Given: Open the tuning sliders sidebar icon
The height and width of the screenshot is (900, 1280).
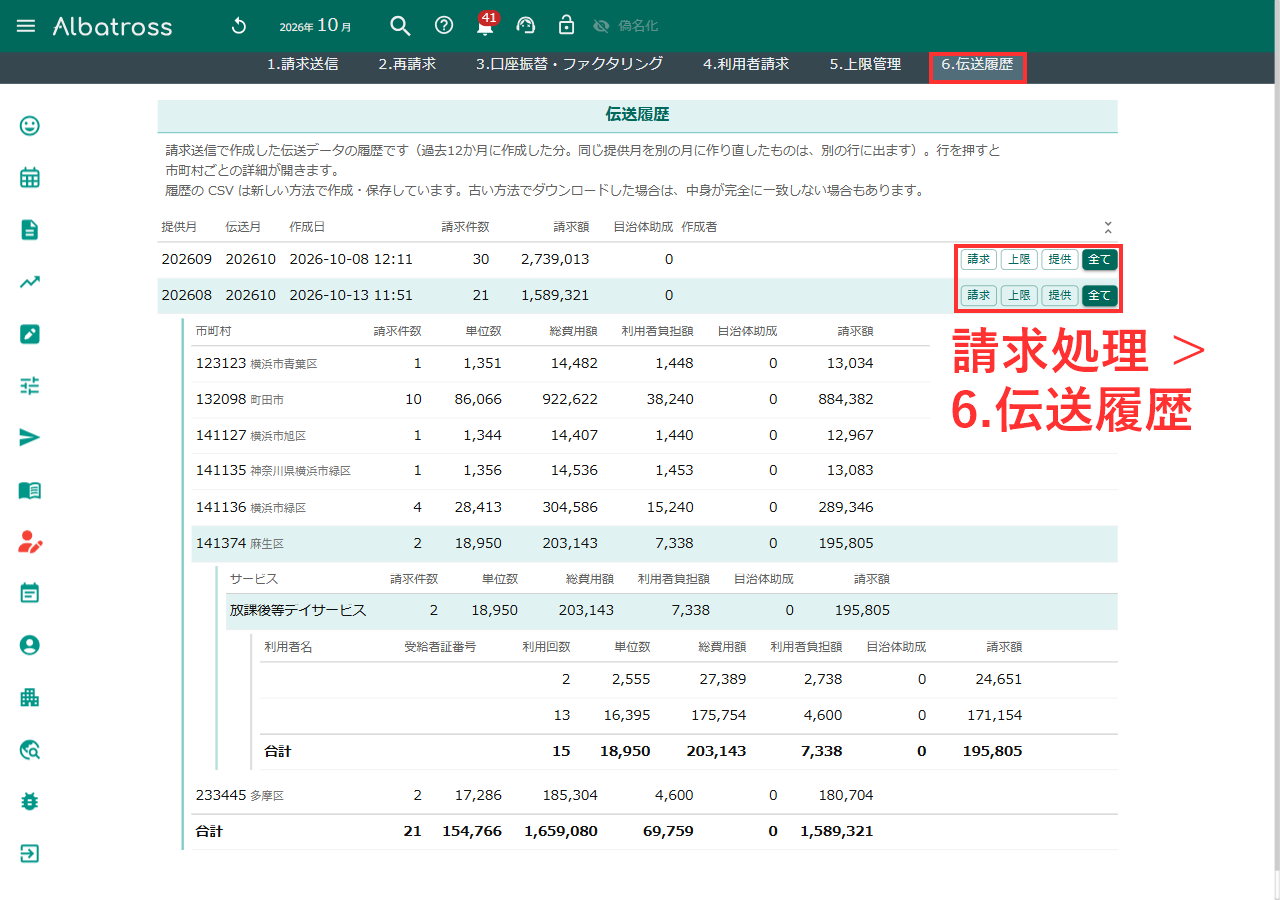Looking at the screenshot, I should 30,386.
